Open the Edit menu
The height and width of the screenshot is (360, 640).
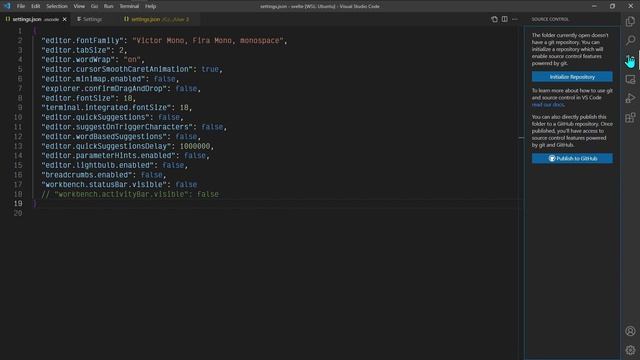(x=36, y=6)
